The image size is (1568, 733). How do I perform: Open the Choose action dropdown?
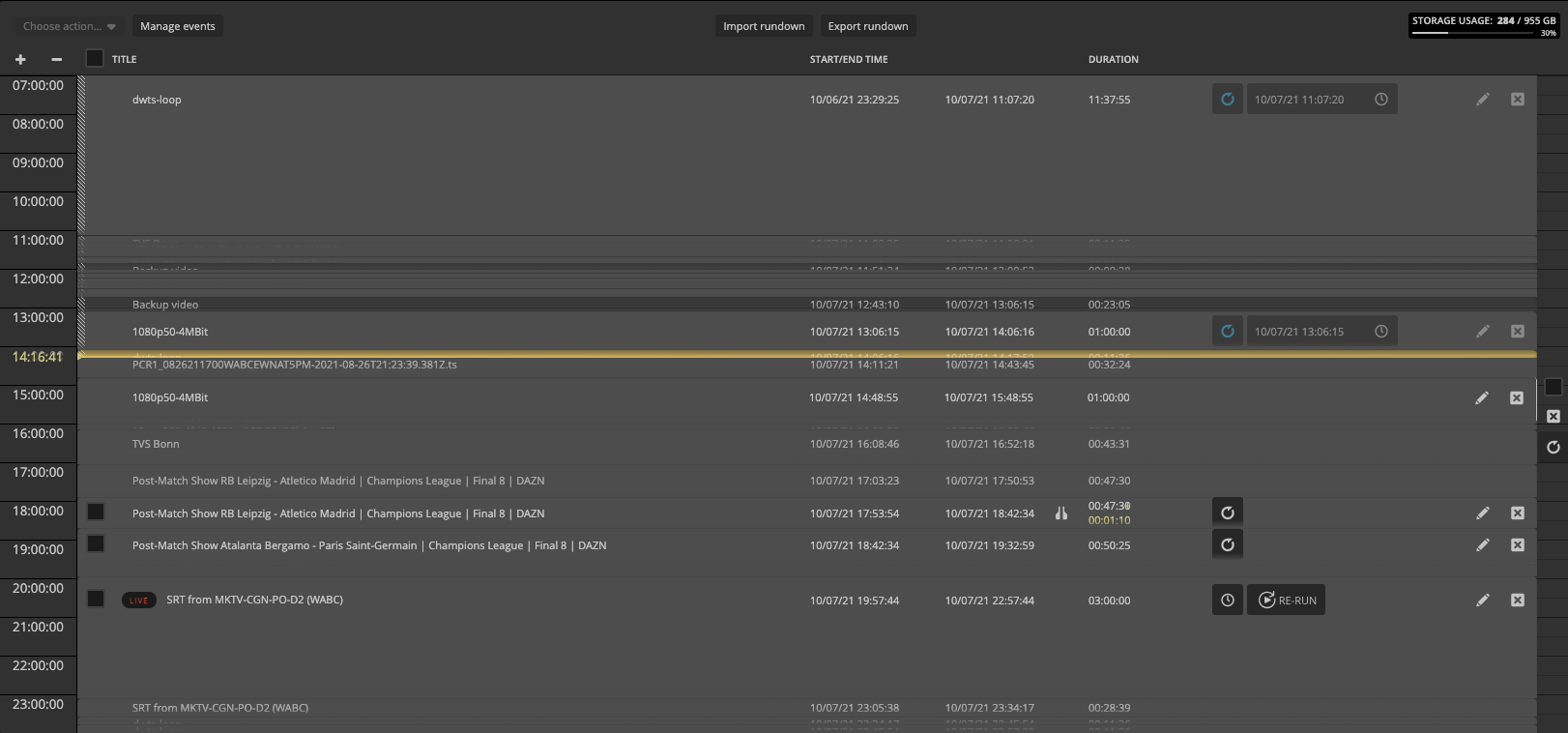(x=69, y=26)
